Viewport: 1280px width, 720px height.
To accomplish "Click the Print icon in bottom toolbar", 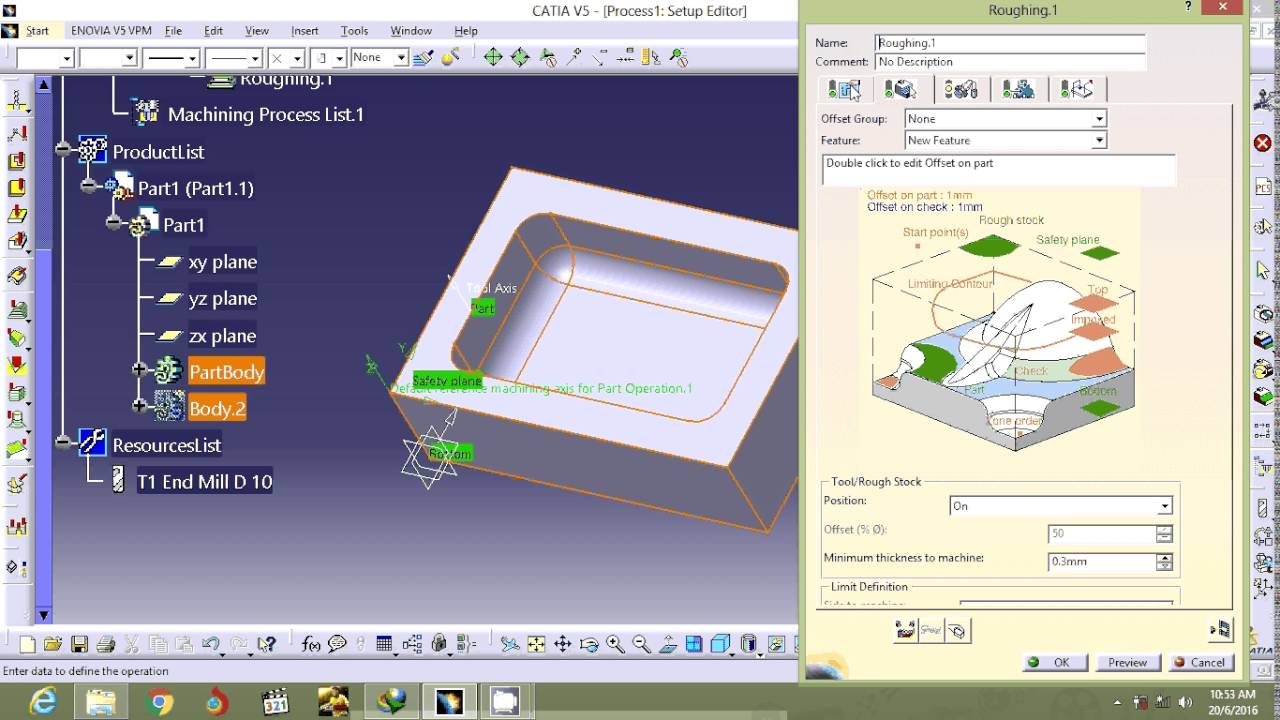I will click(x=105, y=645).
